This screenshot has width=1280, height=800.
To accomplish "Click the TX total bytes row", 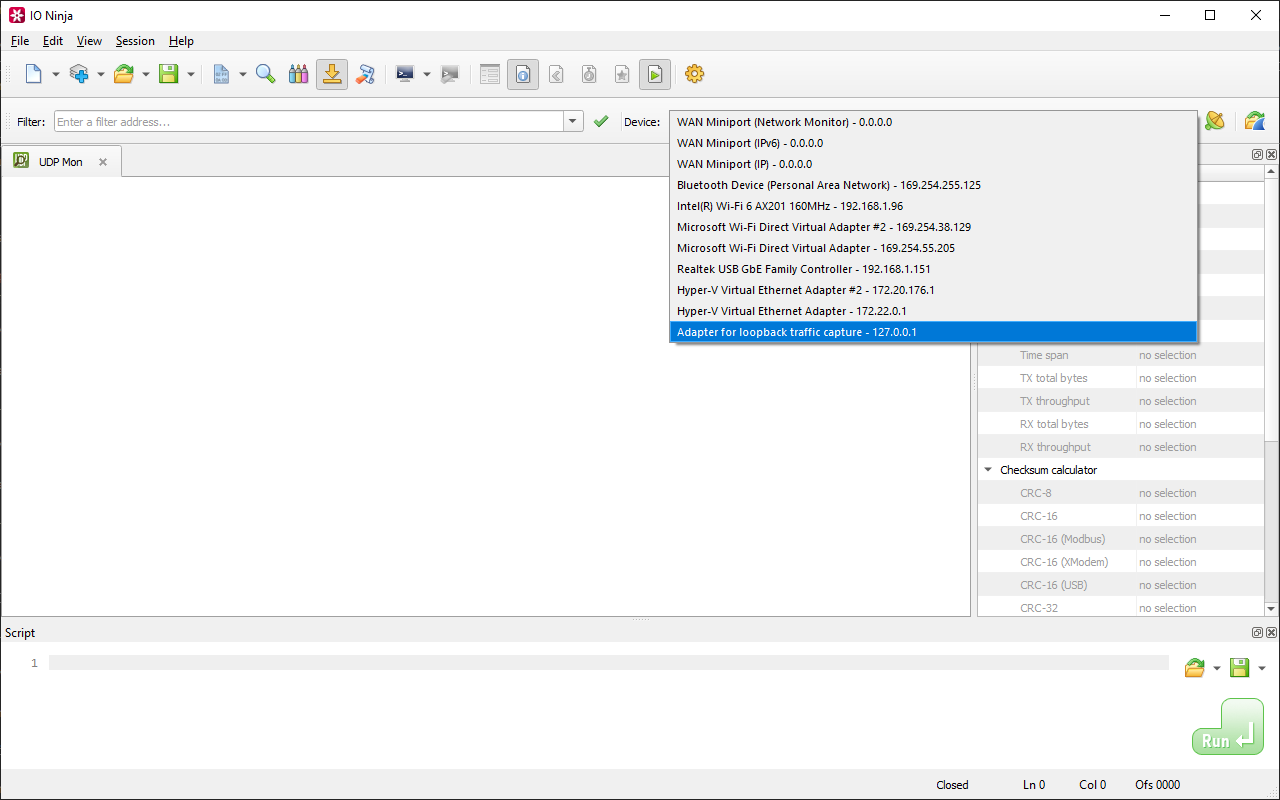I will [x=1122, y=378].
